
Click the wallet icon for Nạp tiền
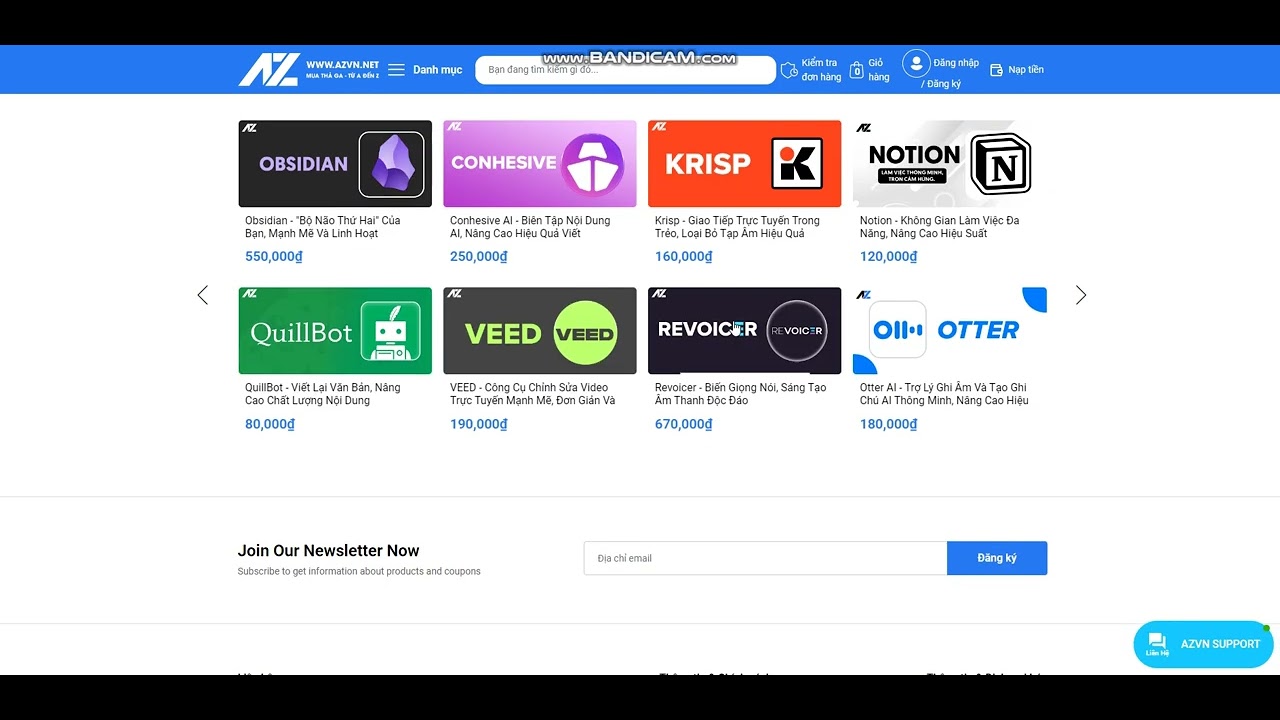tap(996, 70)
